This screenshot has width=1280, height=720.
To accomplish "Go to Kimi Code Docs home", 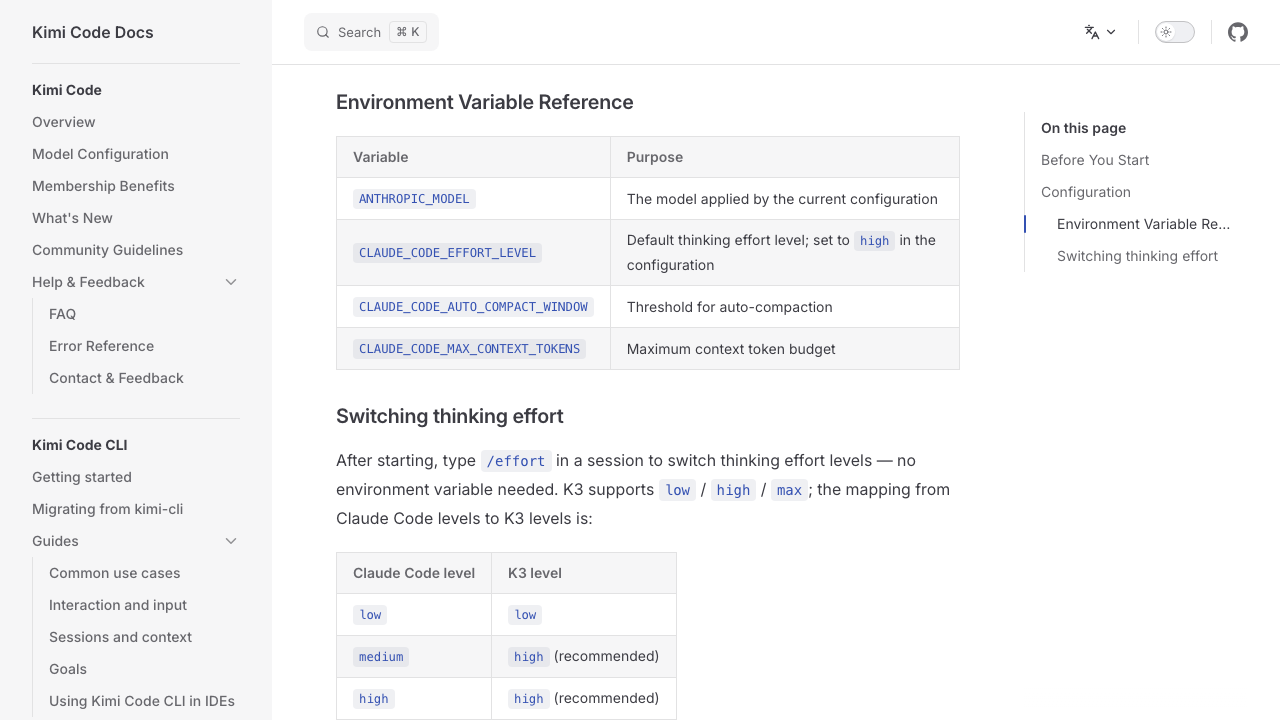I will point(93,32).
